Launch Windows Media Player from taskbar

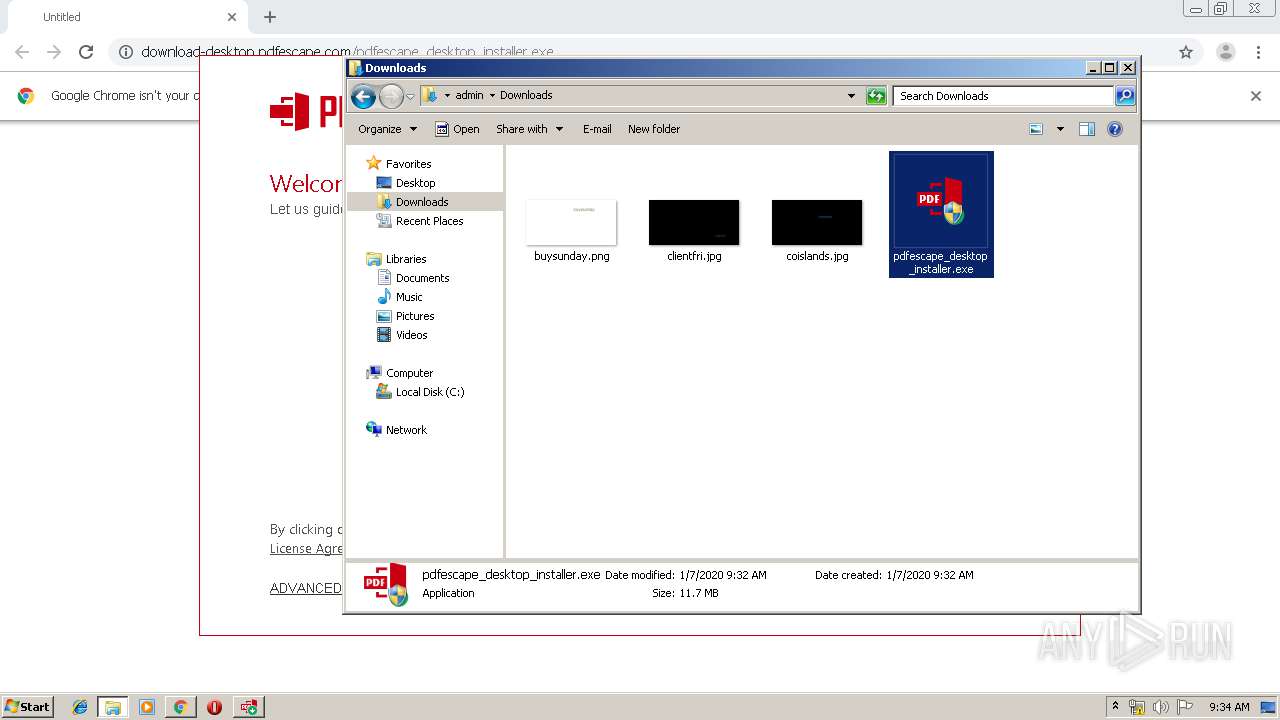[147, 707]
